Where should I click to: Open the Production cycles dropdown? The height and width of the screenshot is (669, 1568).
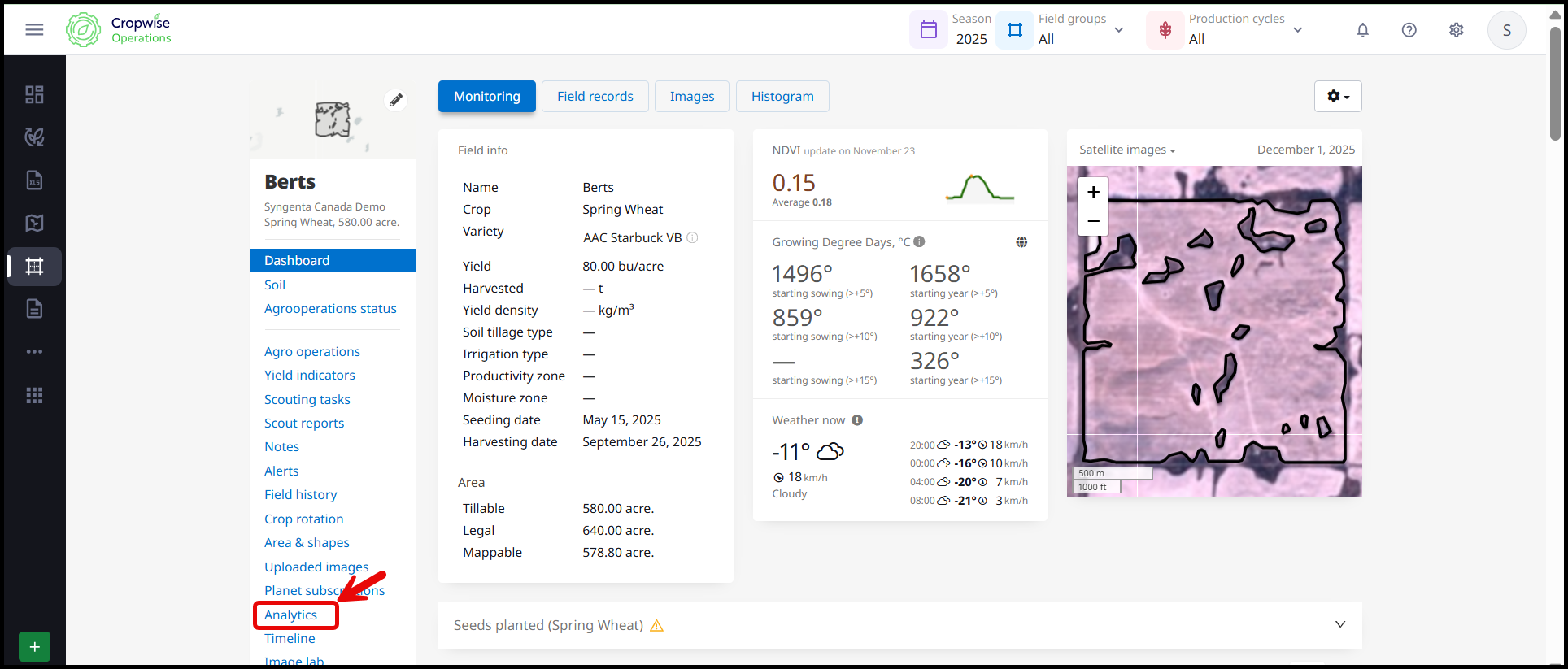click(1228, 30)
